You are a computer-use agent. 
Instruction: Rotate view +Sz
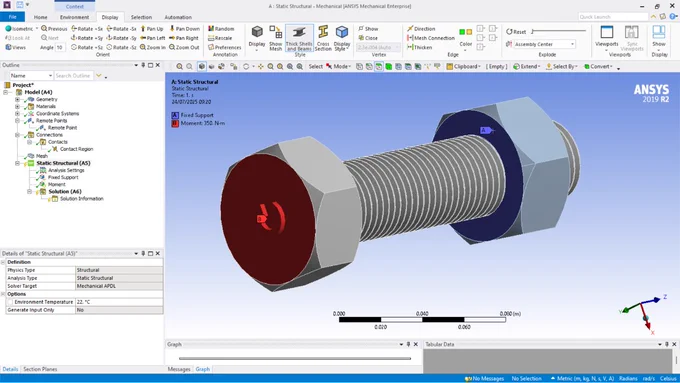tap(87, 47)
